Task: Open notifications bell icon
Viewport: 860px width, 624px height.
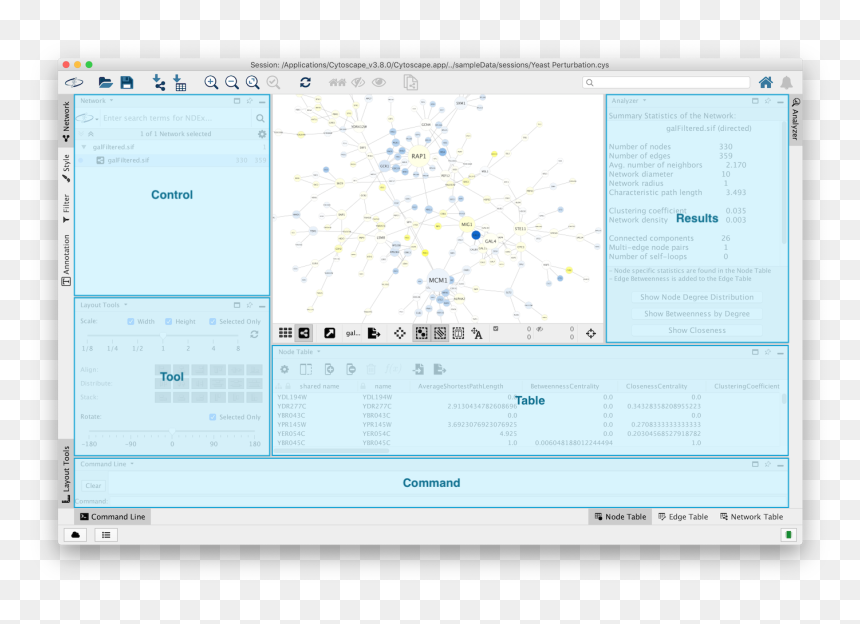Action: click(x=787, y=83)
